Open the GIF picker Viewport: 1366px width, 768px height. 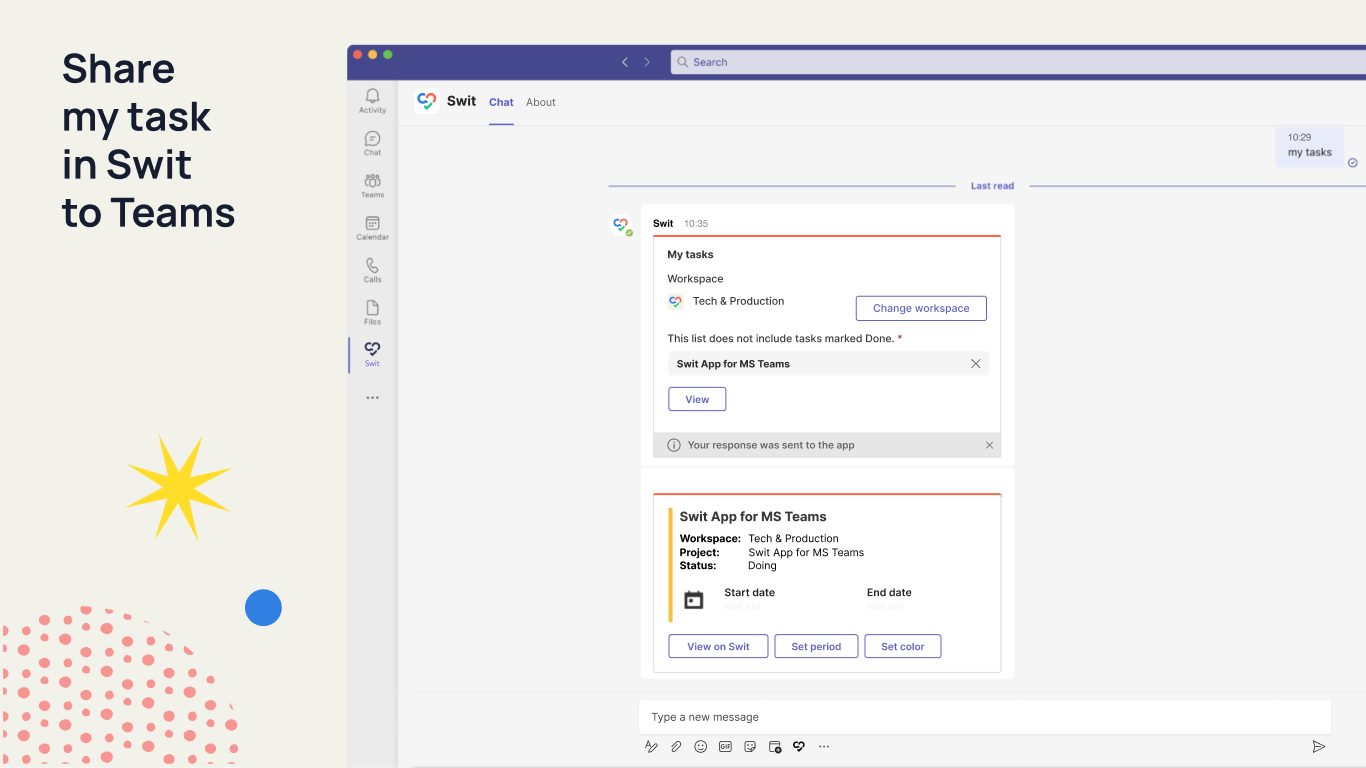pos(725,746)
